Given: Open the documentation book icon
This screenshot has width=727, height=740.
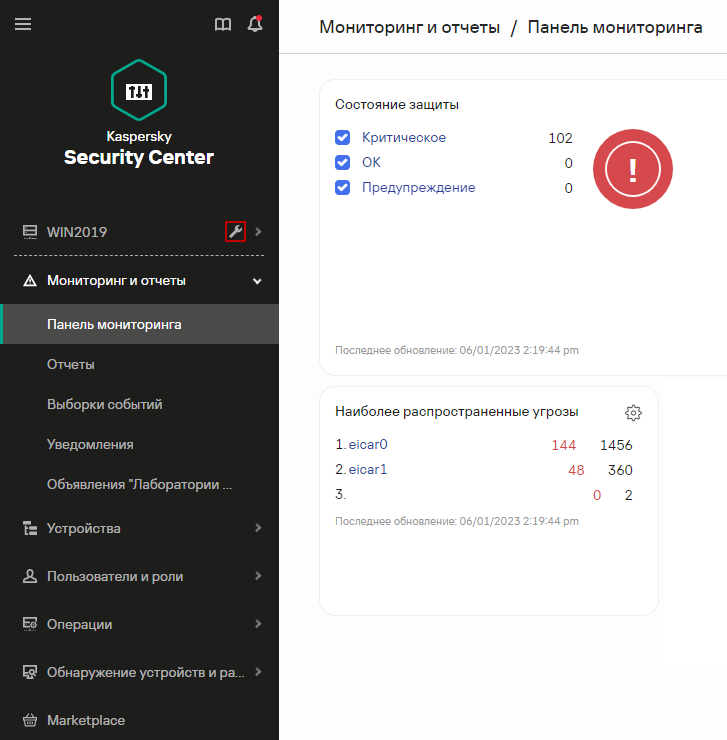Looking at the screenshot, I should tap(223, 24).
